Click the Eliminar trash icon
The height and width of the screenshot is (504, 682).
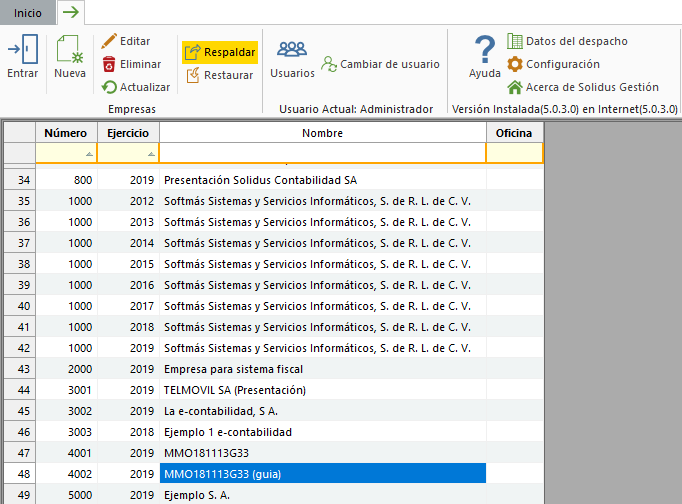click(x=110, y=64)
